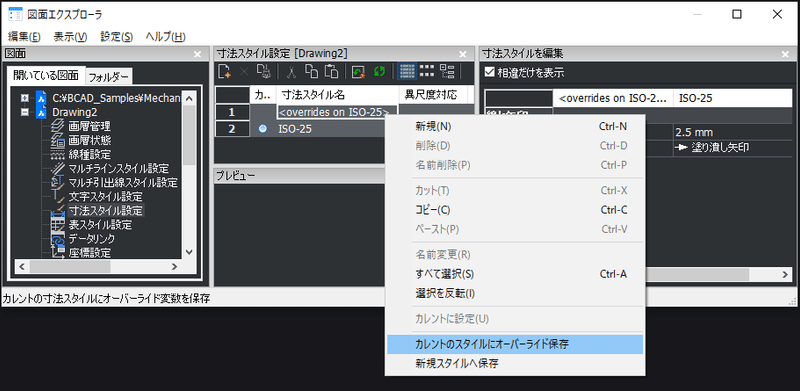Image resolution: width=800 pixels, height=391 pixels.
Task: Click the Drawing2 file icon in tree
Action: tap(41, 112)
